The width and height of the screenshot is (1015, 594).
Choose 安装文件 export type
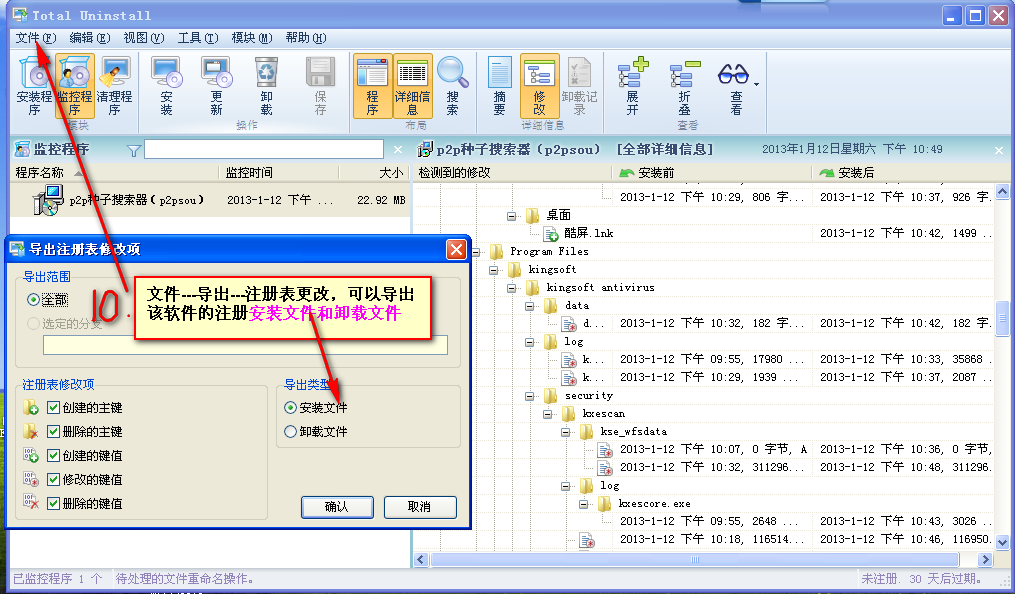[316, 408]
